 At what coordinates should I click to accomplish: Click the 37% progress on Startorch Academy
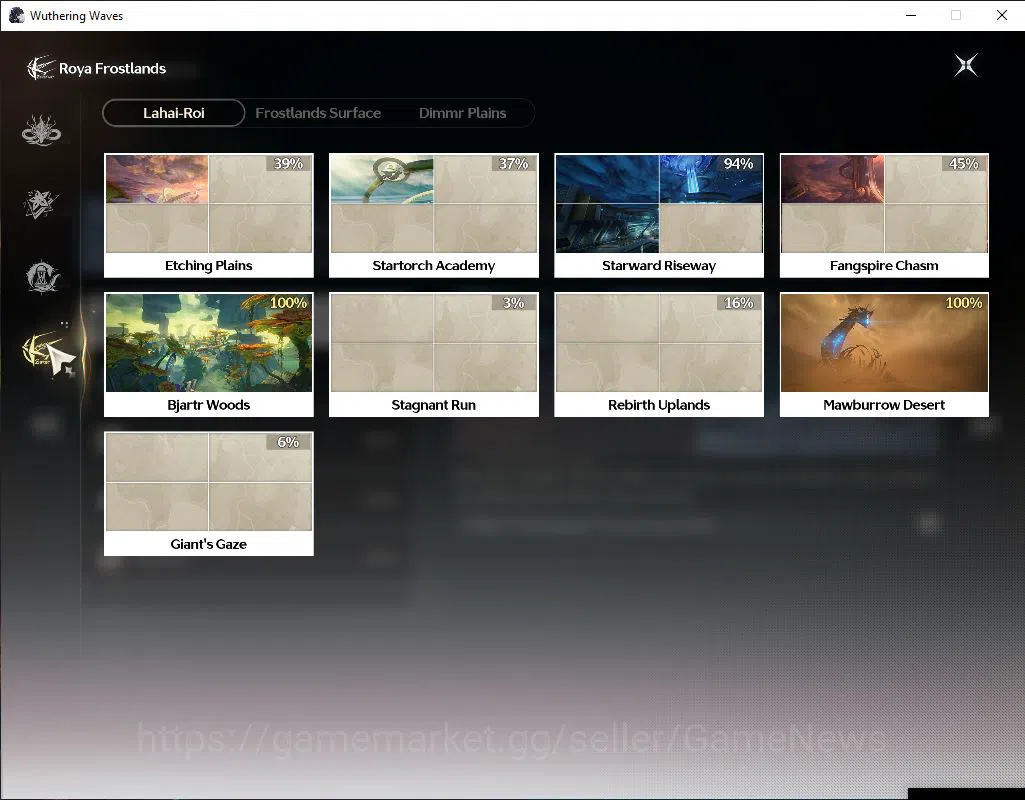pyautogui.click(x=513, y=163)
